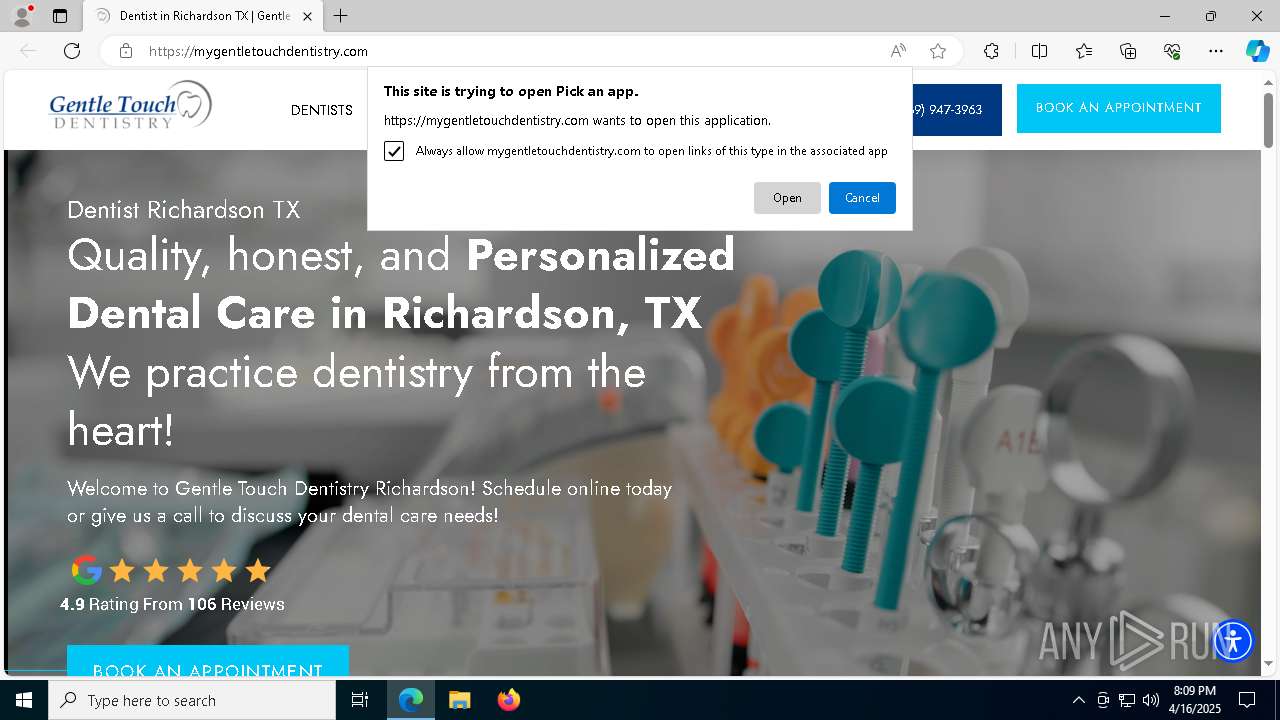Close the Dentist in Richardson TX tab
This screenshot has height=720, width=1280.
(307, 16)
